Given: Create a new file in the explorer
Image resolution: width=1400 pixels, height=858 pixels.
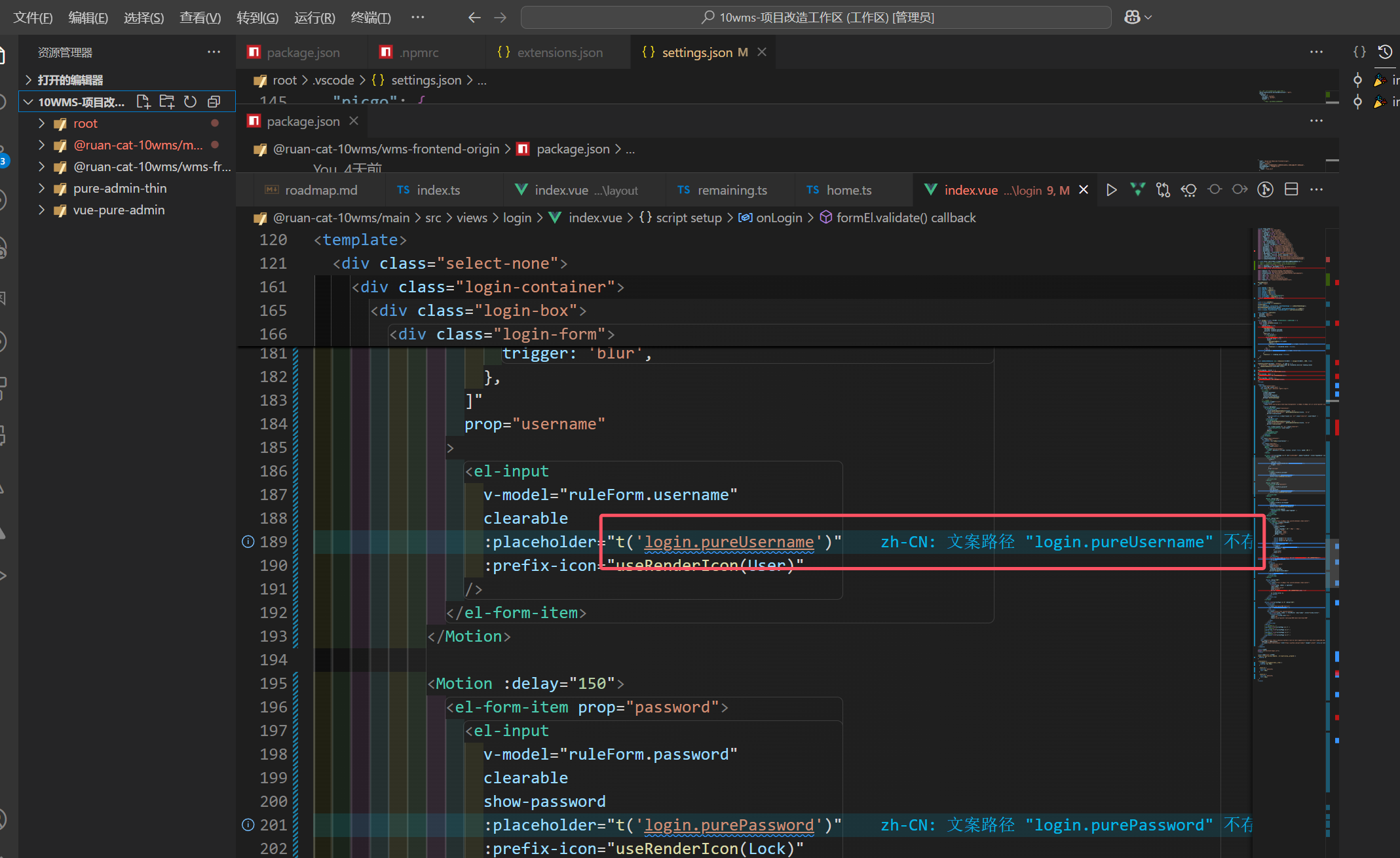Looking at the screenshot, I should [143, 102].
